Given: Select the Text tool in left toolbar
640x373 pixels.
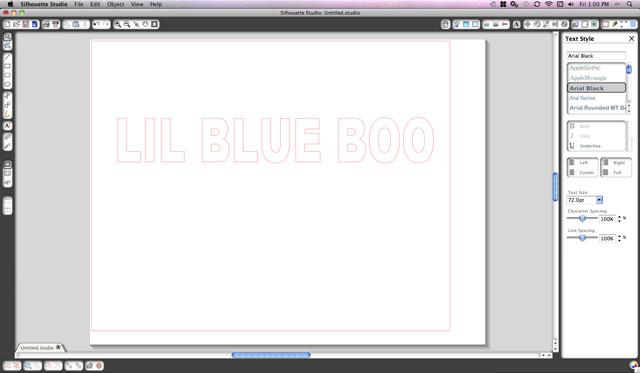Looking at the screenshot, I should coord(7,126).
